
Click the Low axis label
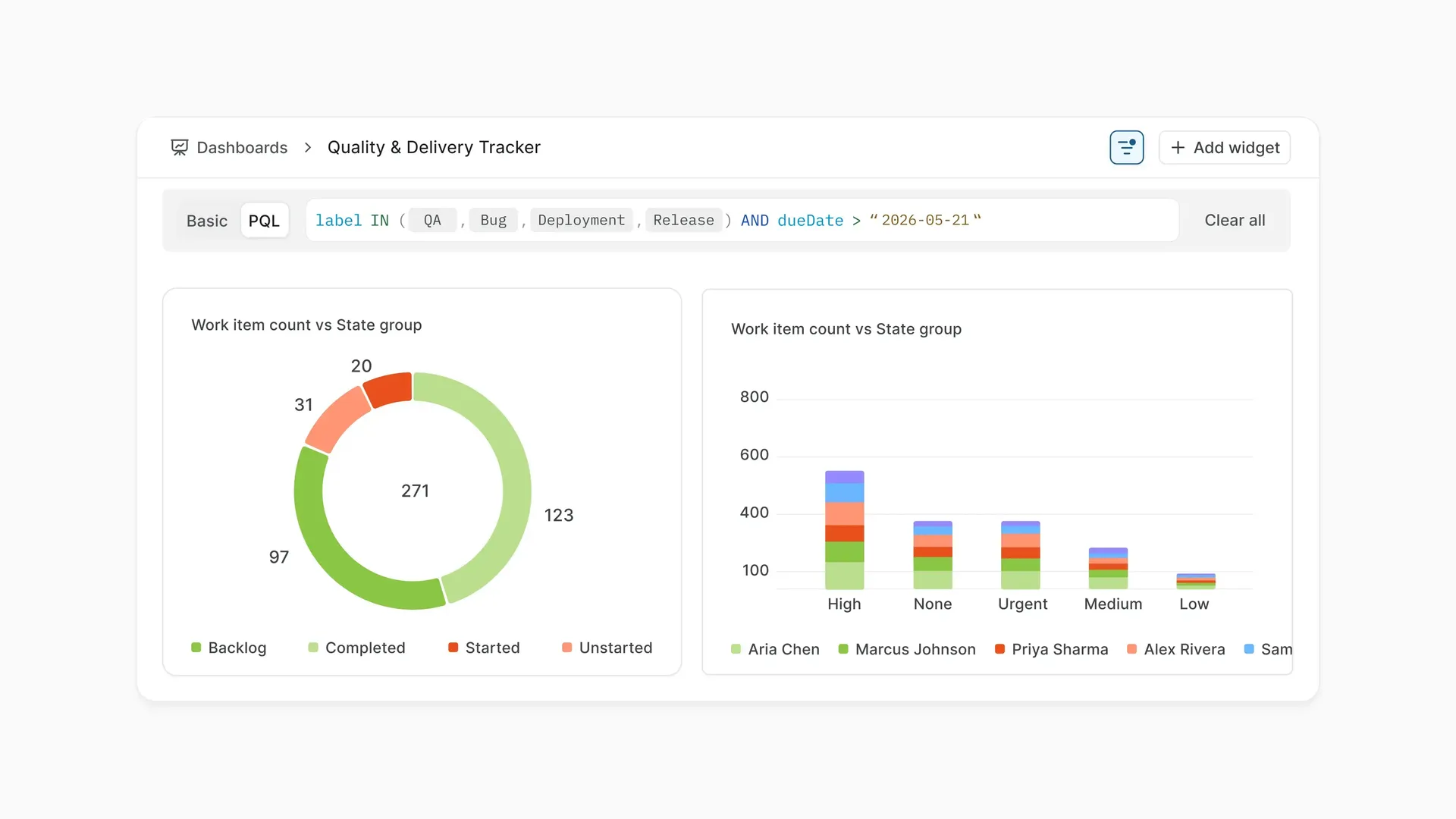pyautogui.click(x=1194, y=604)
